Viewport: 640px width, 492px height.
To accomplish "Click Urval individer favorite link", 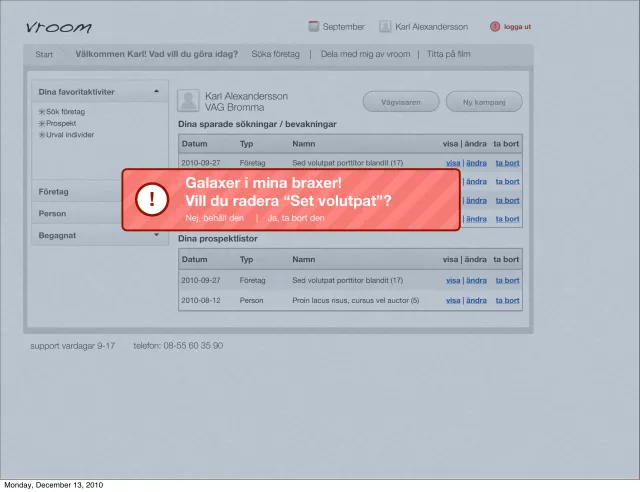I will pos(70,135).
